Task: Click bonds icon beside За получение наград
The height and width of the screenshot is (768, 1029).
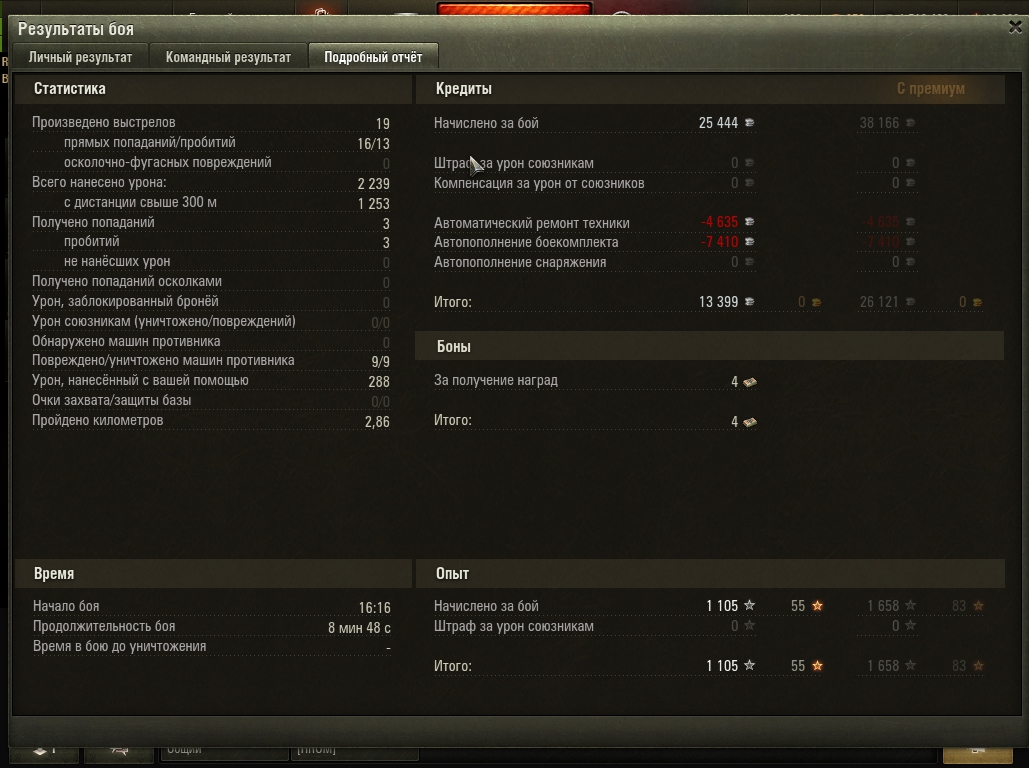Action: point(749,381)
